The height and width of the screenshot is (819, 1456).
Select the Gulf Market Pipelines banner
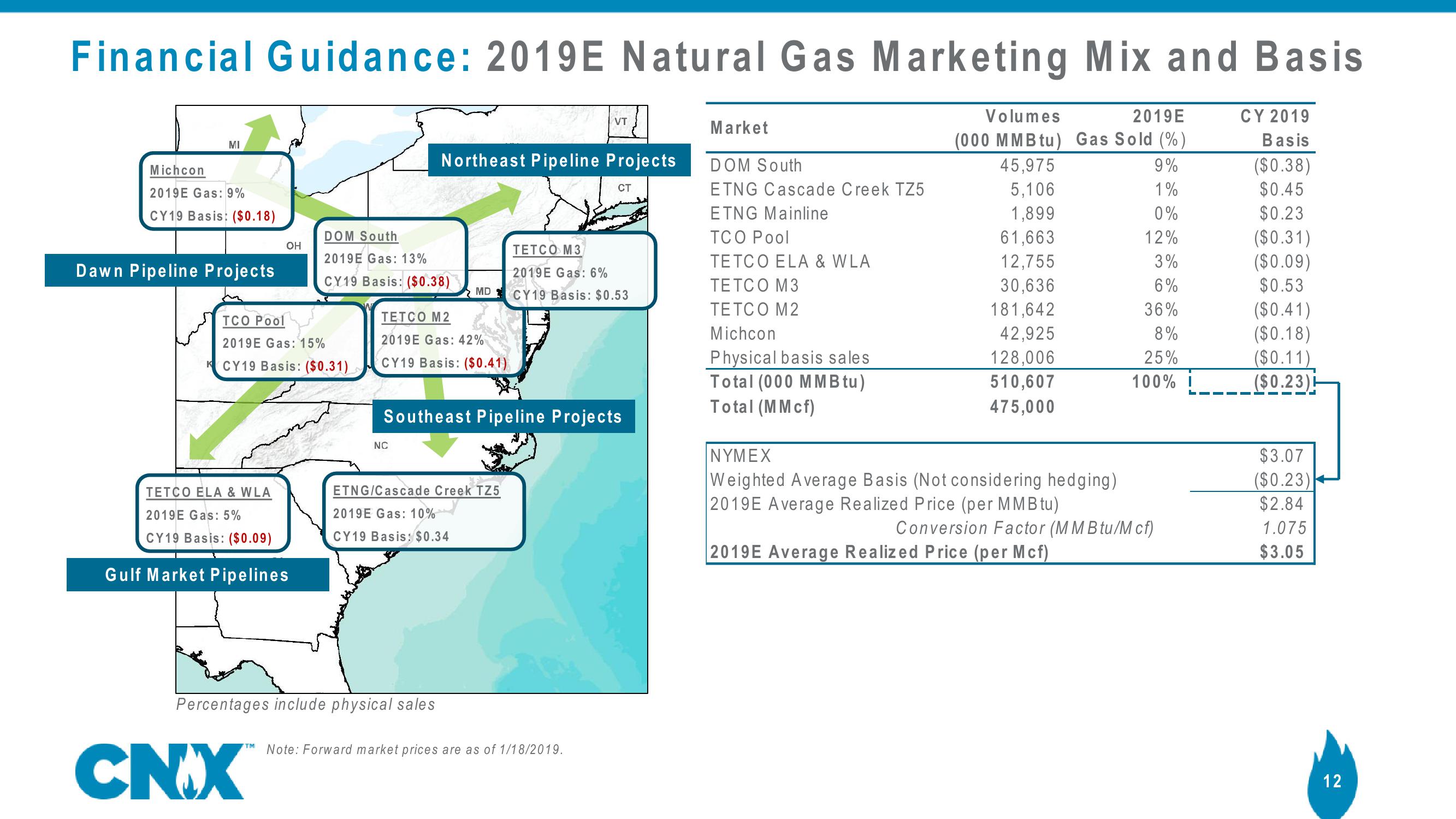[197, 574]
